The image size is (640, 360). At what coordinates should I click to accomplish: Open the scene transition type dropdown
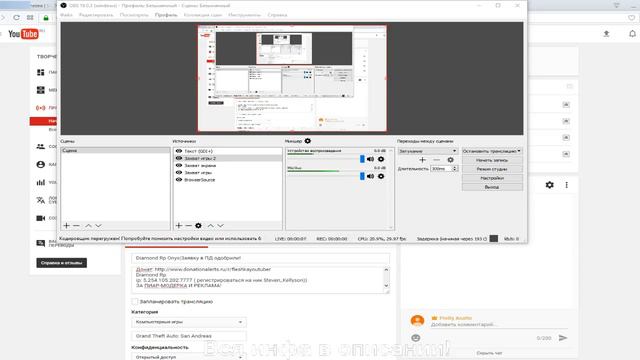click(428, 151)
